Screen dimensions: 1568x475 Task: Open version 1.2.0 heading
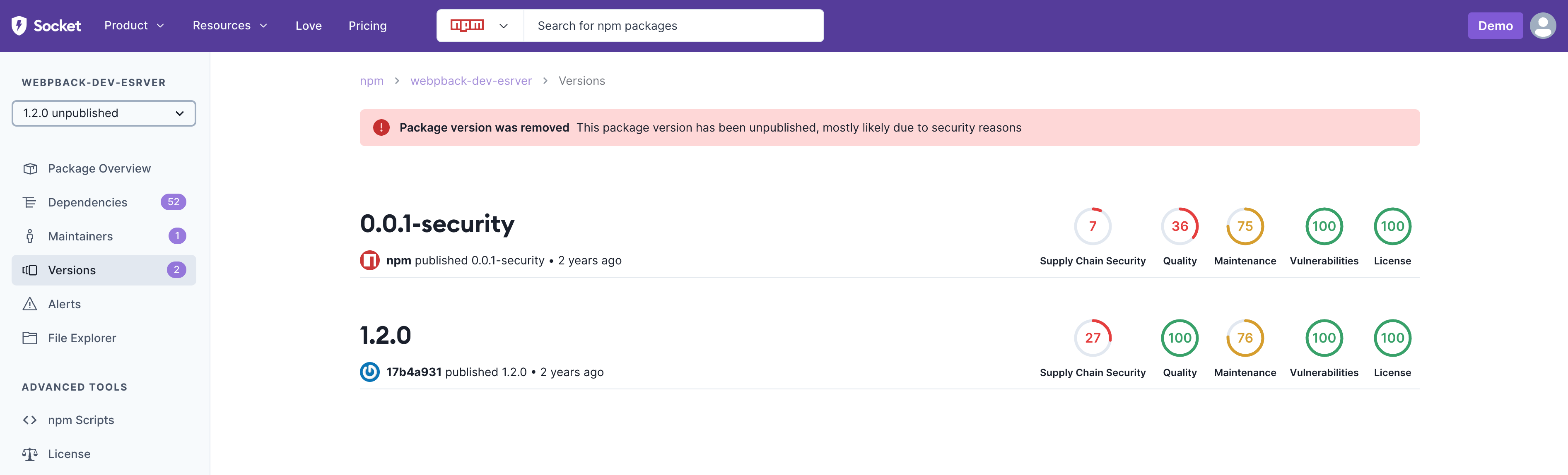pos(385,336)
